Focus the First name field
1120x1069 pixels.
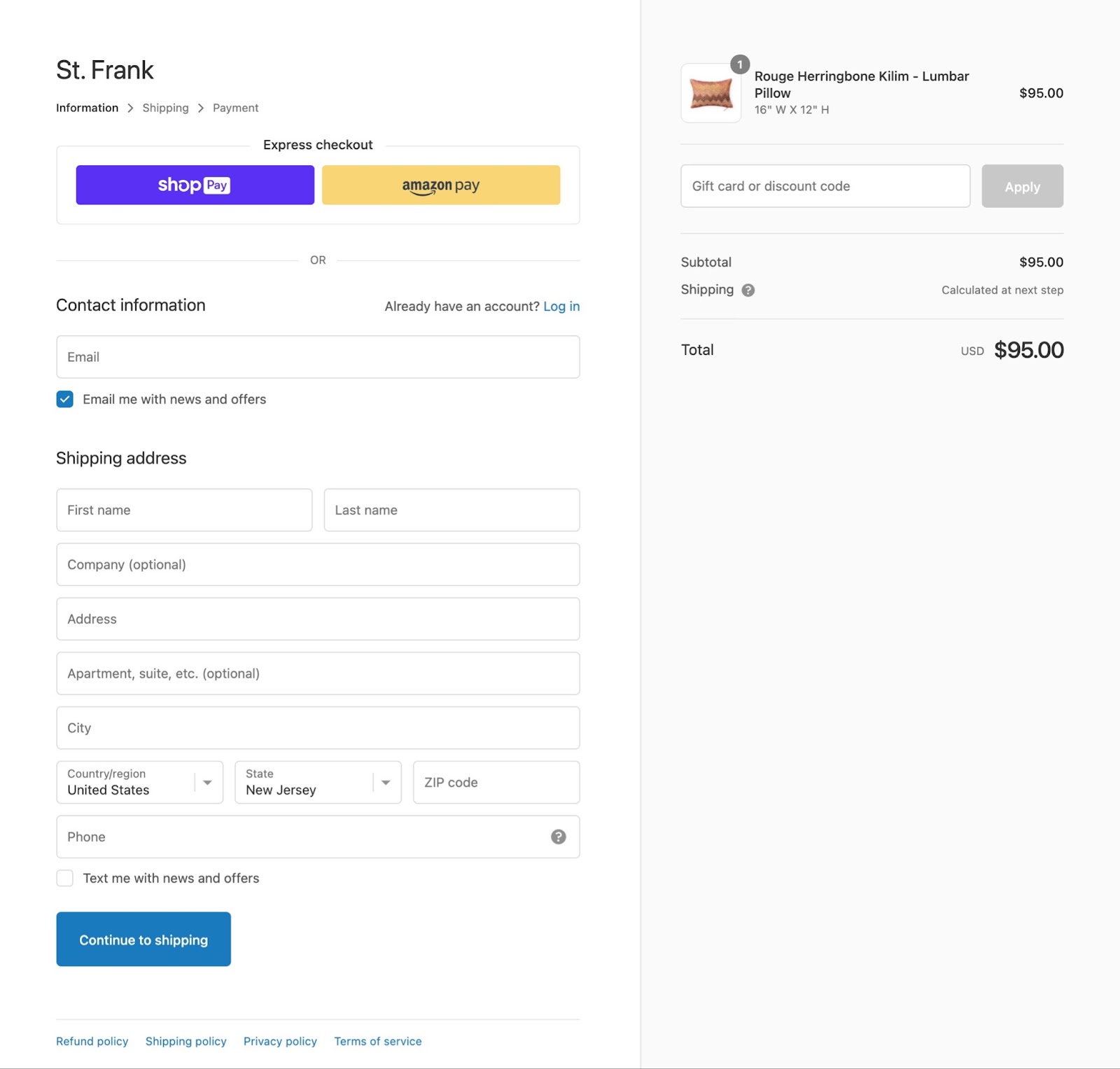(184, 510)
